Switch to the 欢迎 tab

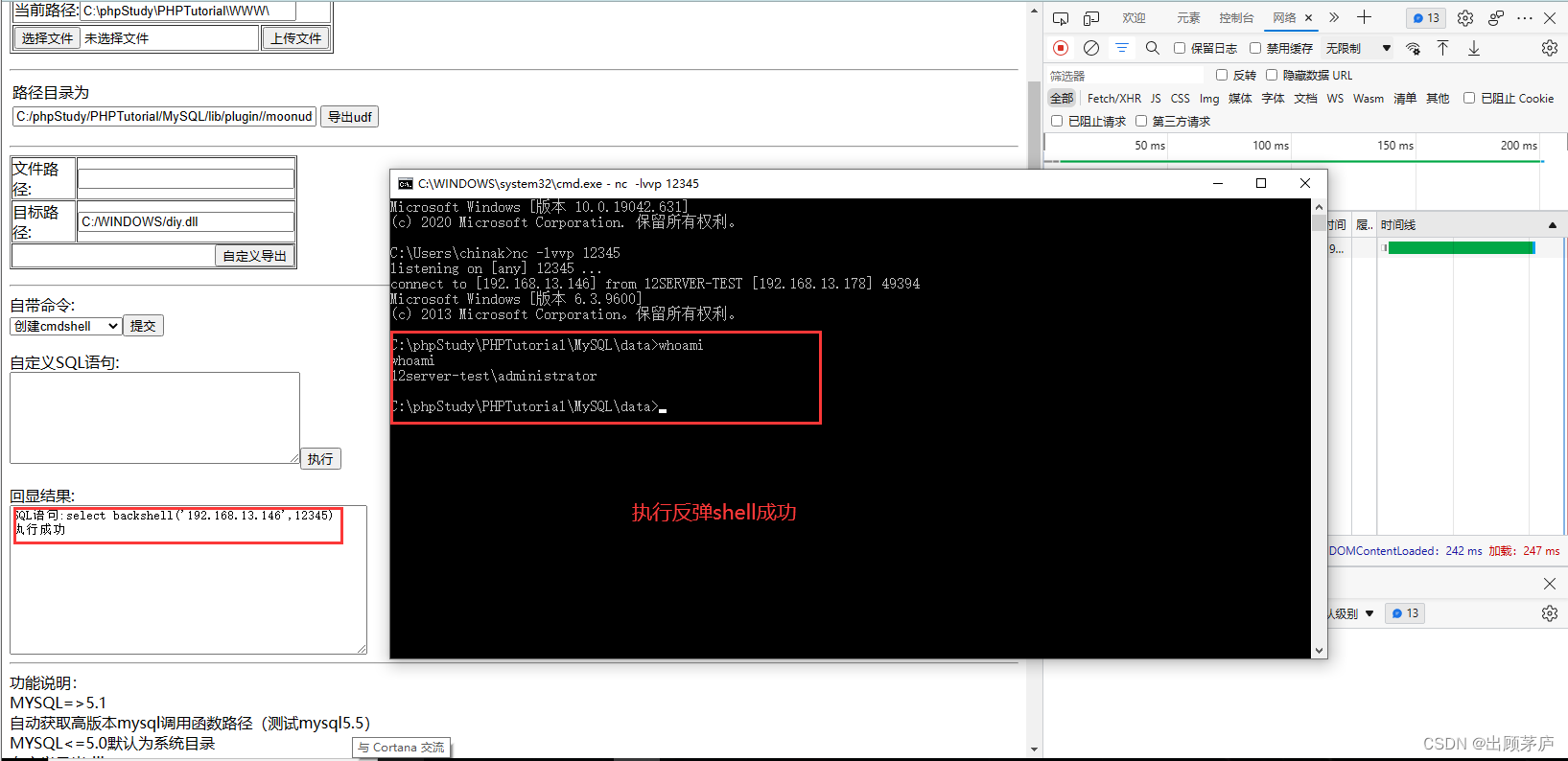coord(1135,18)
